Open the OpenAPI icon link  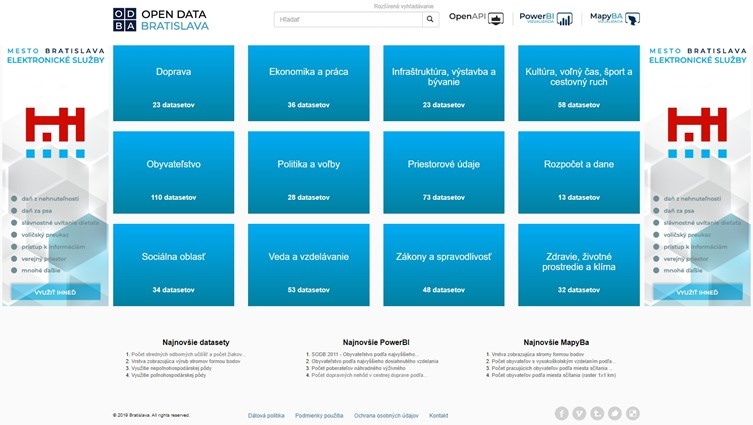click(x=475, y=18)
